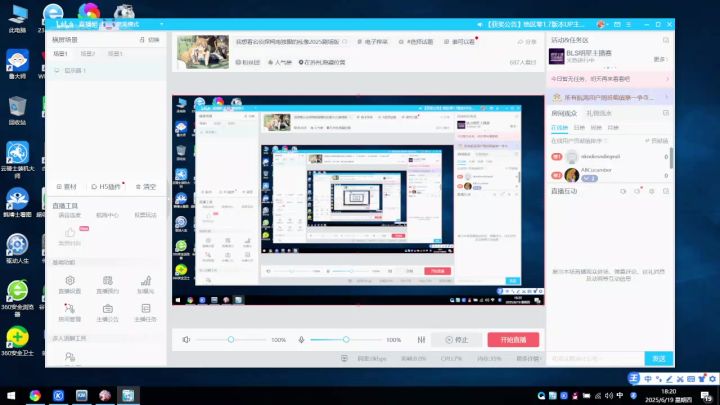This screenshot has height=405, width=720.
Task: Open the topic tag next to the category
Action: [x=416, y=42]
